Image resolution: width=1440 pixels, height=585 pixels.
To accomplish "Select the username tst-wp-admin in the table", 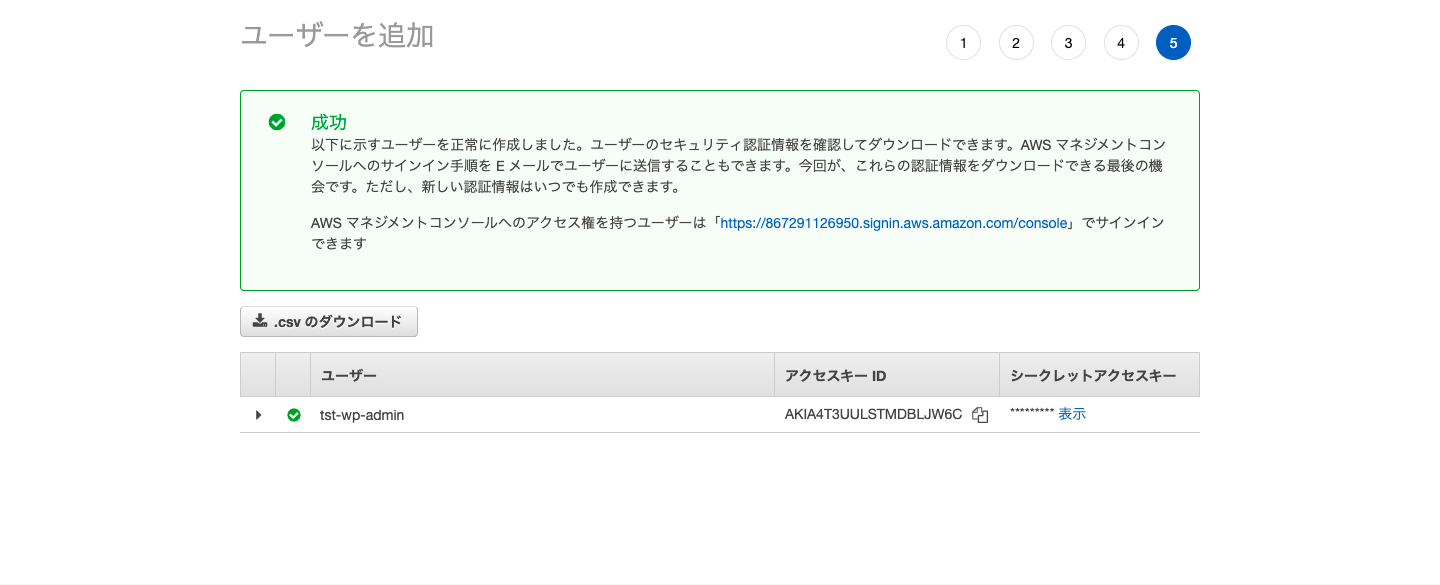I will pos(361,415).
